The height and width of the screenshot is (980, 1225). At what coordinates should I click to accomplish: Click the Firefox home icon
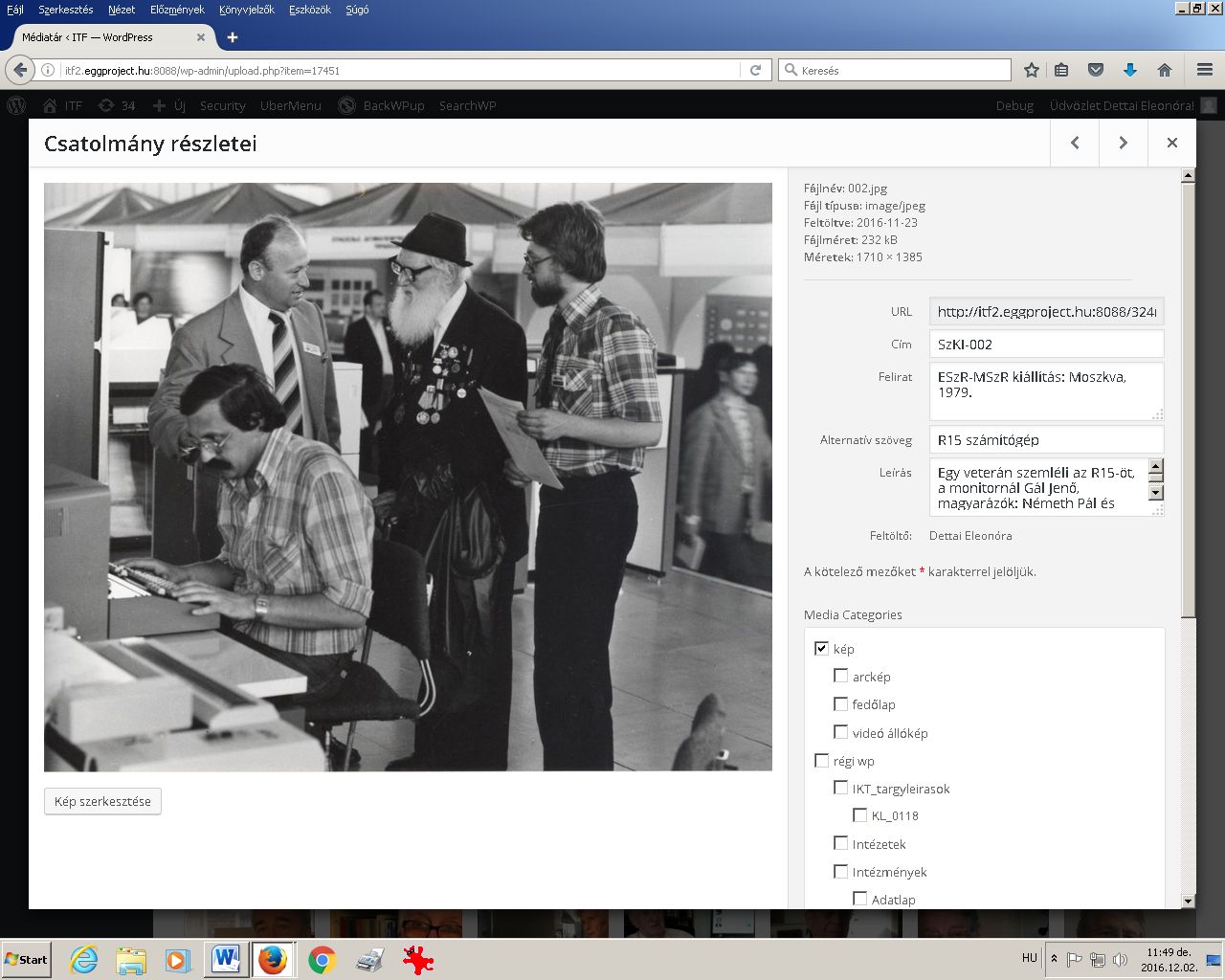1164,70
